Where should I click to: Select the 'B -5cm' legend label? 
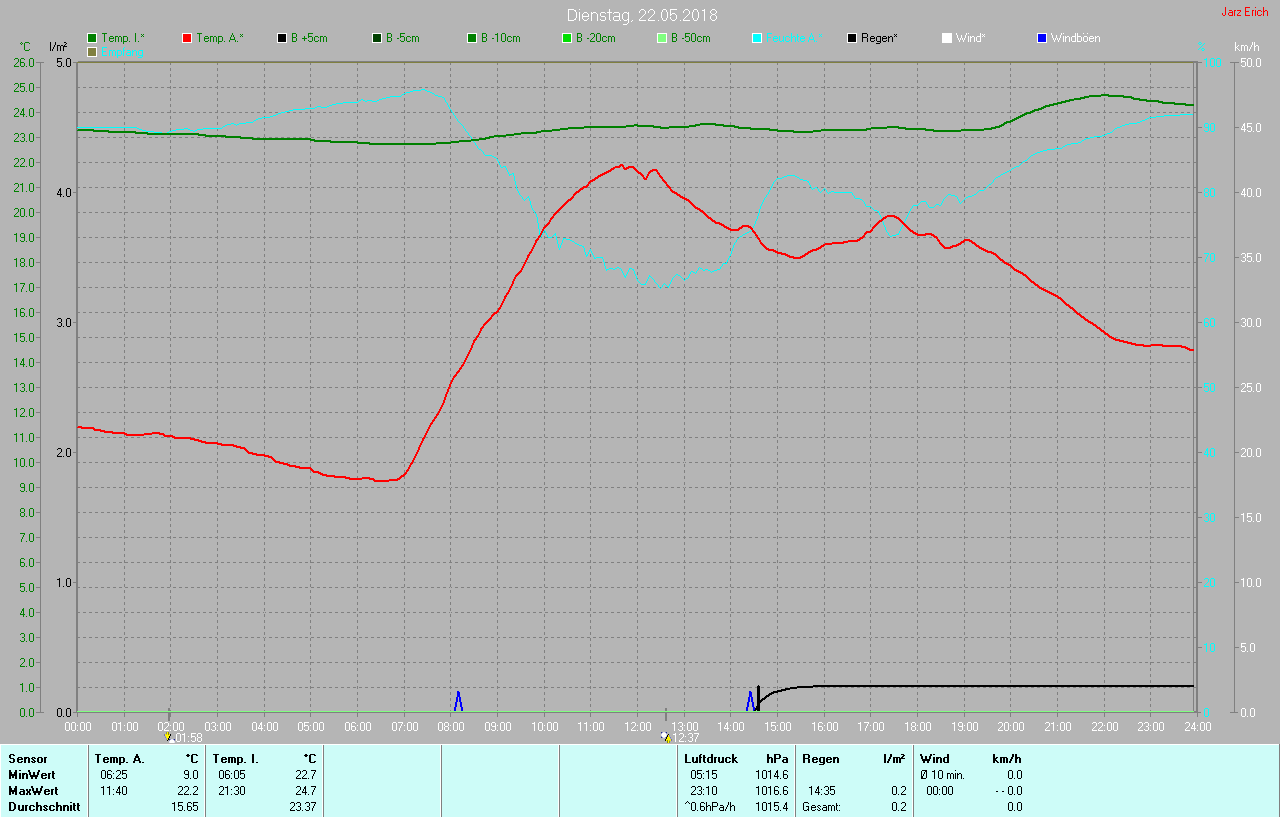click(403, 38)
